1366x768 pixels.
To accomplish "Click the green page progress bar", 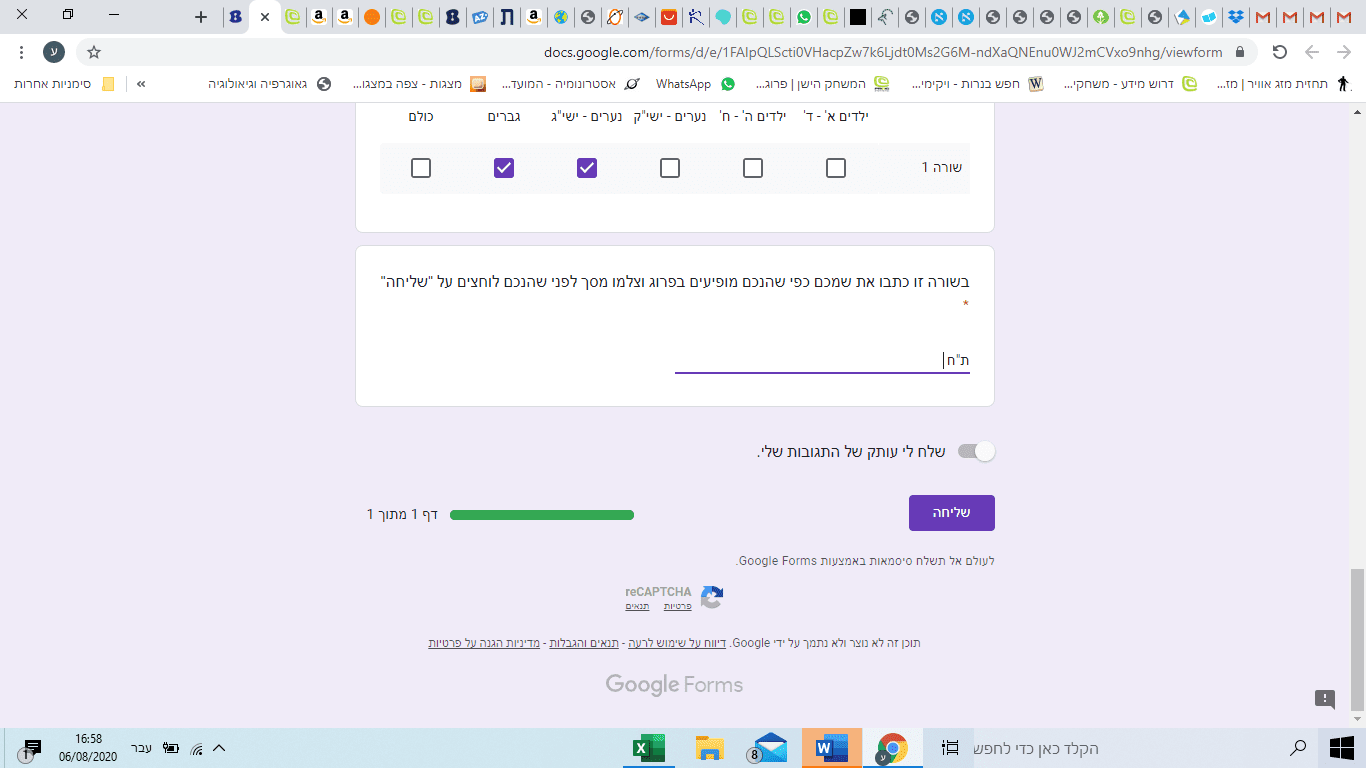I will tap(542, 514).
